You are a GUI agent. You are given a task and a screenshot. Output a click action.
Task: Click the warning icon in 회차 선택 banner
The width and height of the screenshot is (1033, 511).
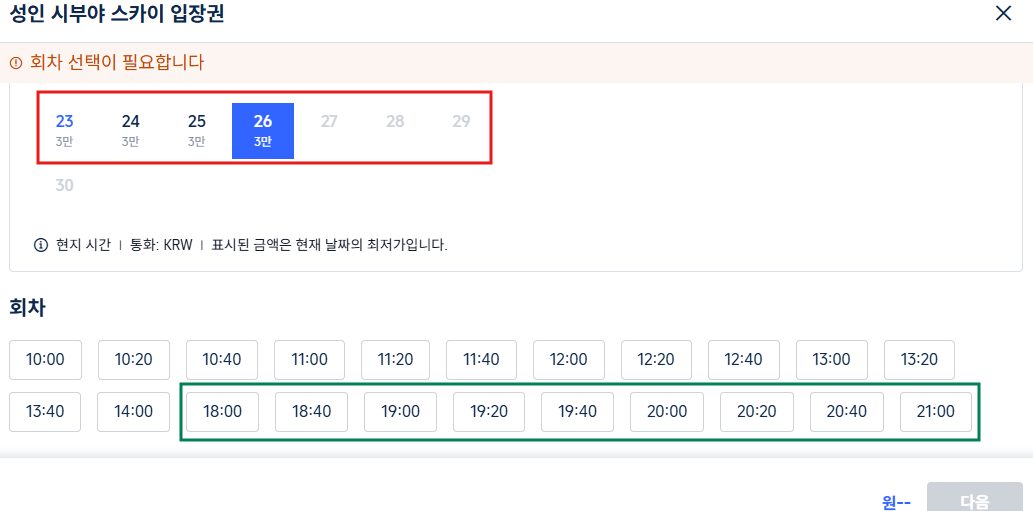(16, 63)
